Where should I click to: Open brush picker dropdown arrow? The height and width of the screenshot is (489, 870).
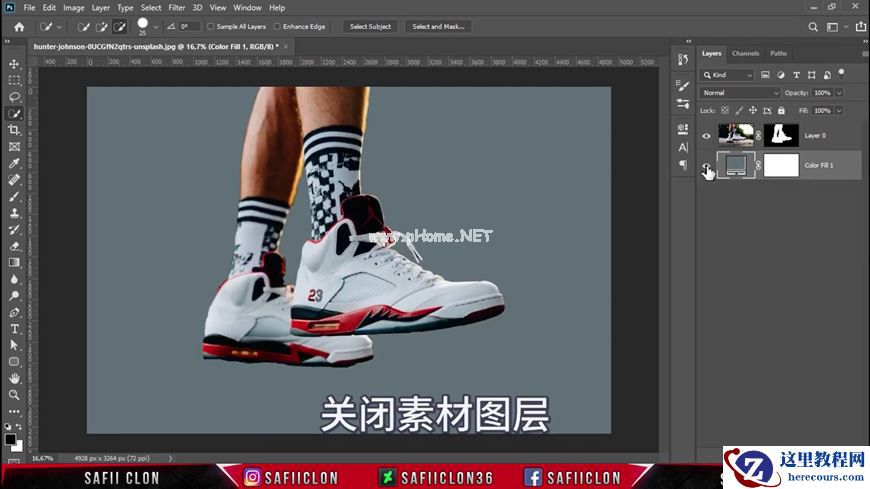pyautogui.click(x=156, y=27)
